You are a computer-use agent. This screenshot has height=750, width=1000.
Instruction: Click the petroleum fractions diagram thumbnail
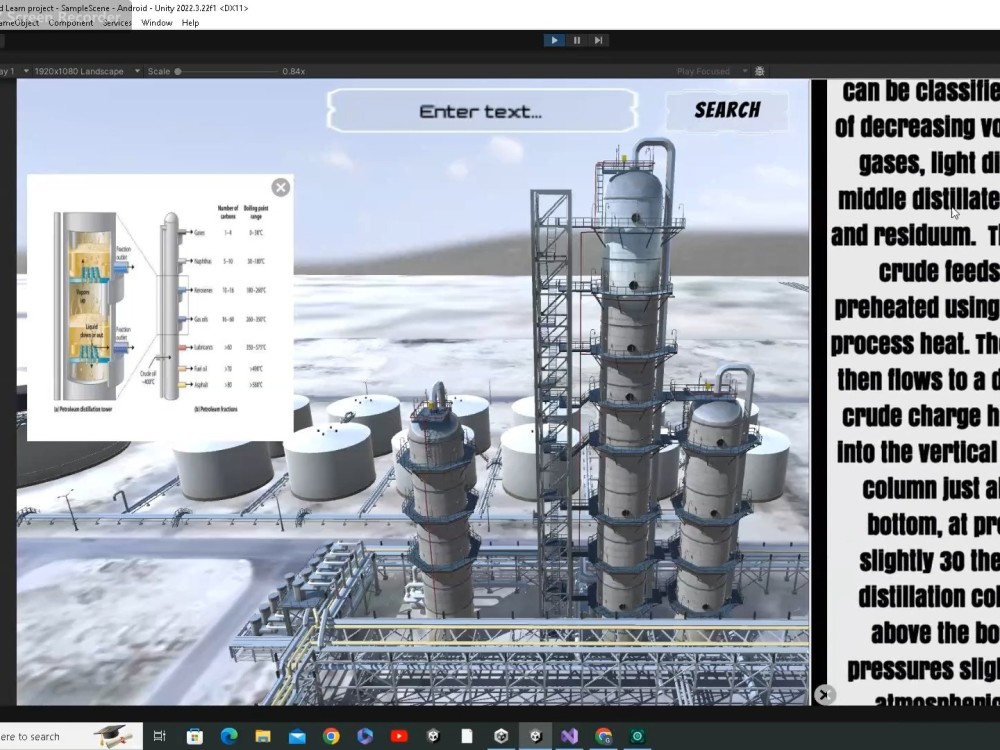point(160,305)
